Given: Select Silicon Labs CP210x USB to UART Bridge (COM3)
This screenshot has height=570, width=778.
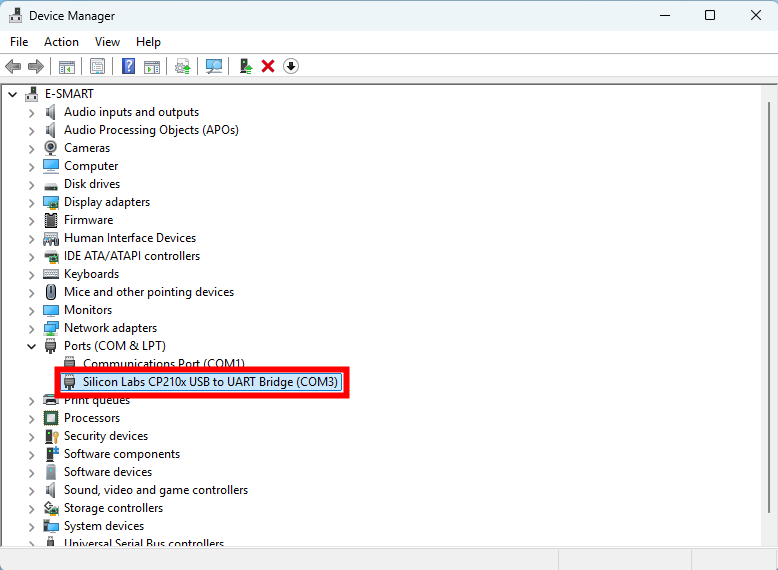Looking at the screenshot, I should (201, 382).
